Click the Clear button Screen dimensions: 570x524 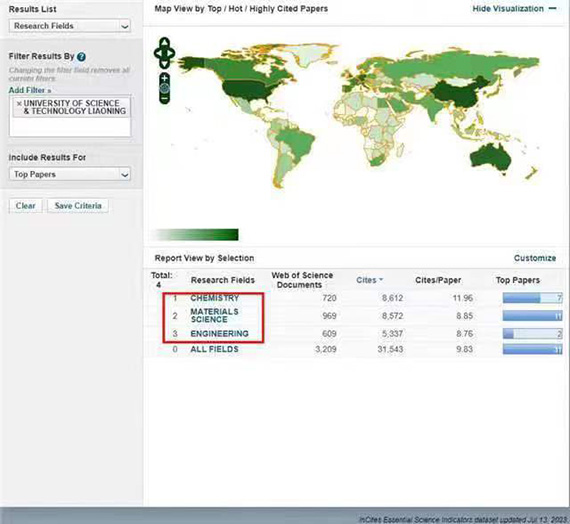pyautogui.click(x=25, y=205)
